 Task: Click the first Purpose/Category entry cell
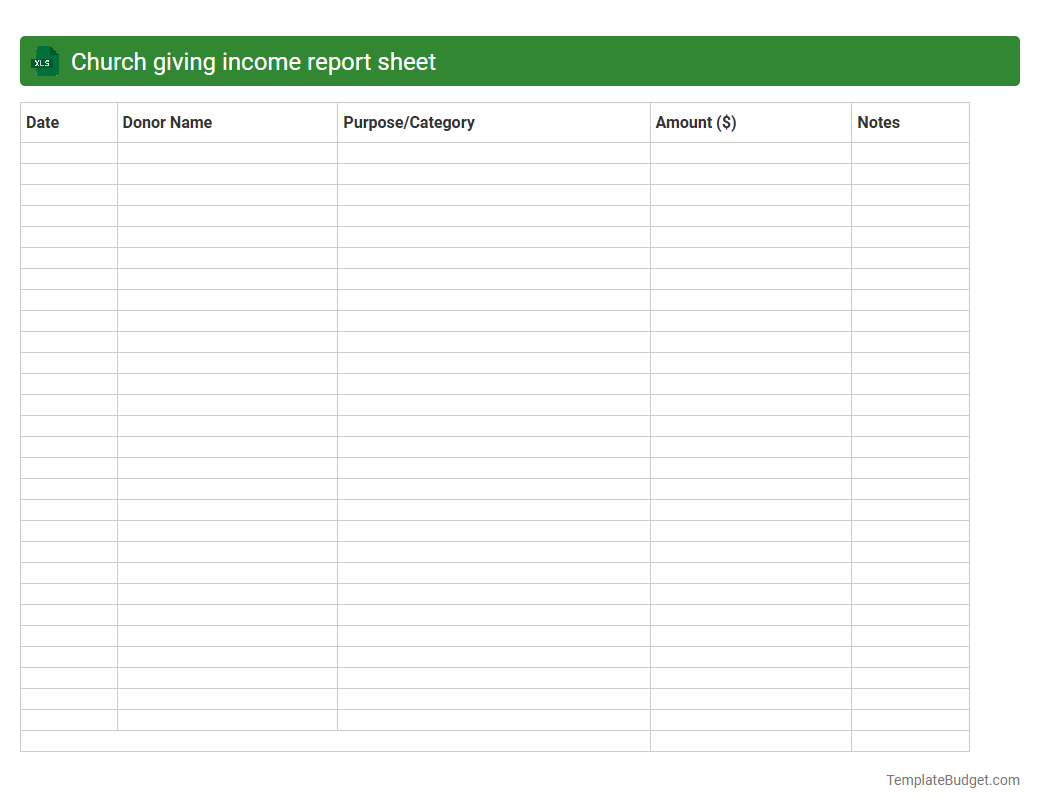click(x=494, y=152)
